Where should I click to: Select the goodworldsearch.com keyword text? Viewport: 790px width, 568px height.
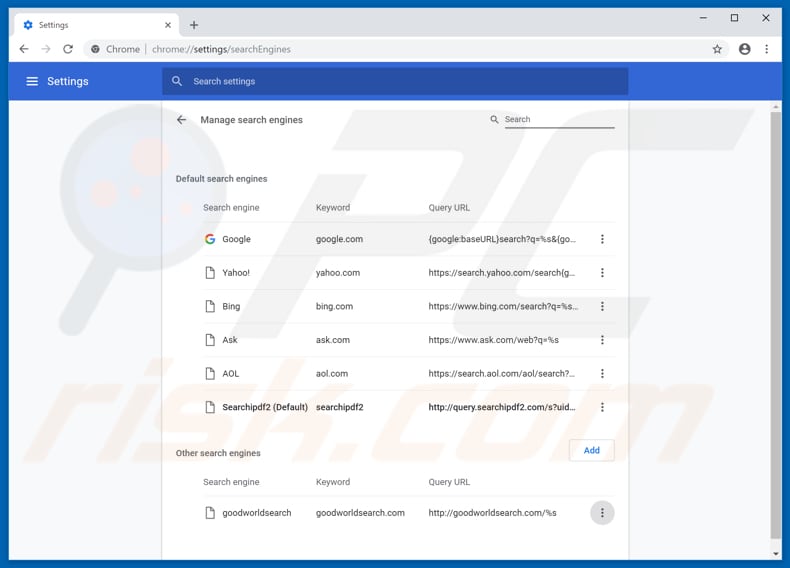point(360,513)
